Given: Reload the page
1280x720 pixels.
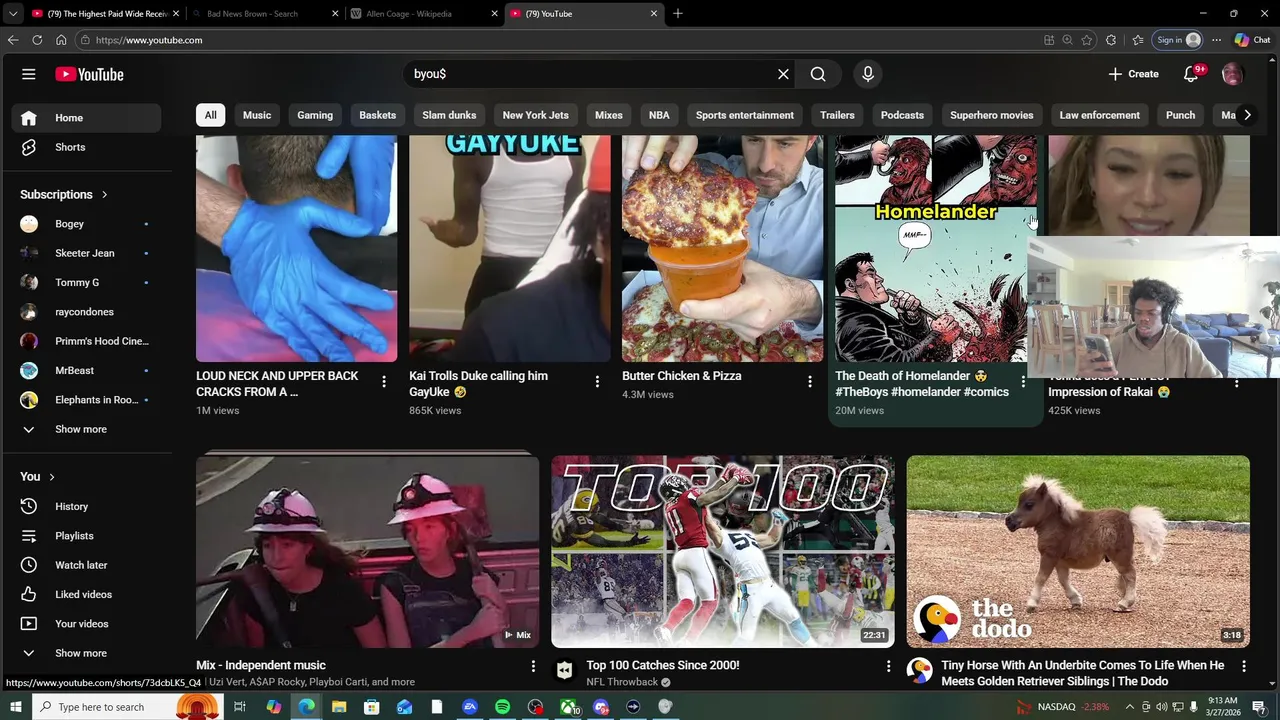Looking at the screenshot, I should point(37,40).
